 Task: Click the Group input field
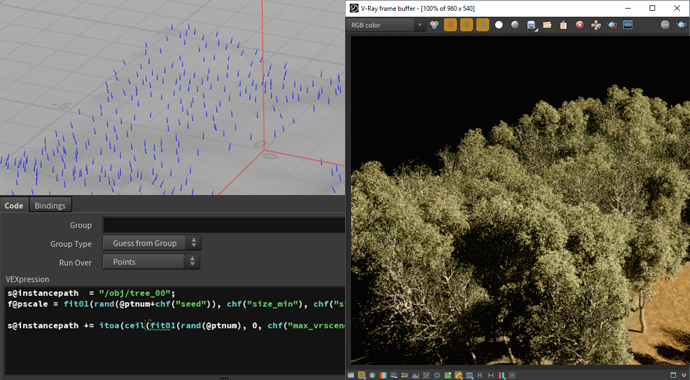[x=224, y=225]
